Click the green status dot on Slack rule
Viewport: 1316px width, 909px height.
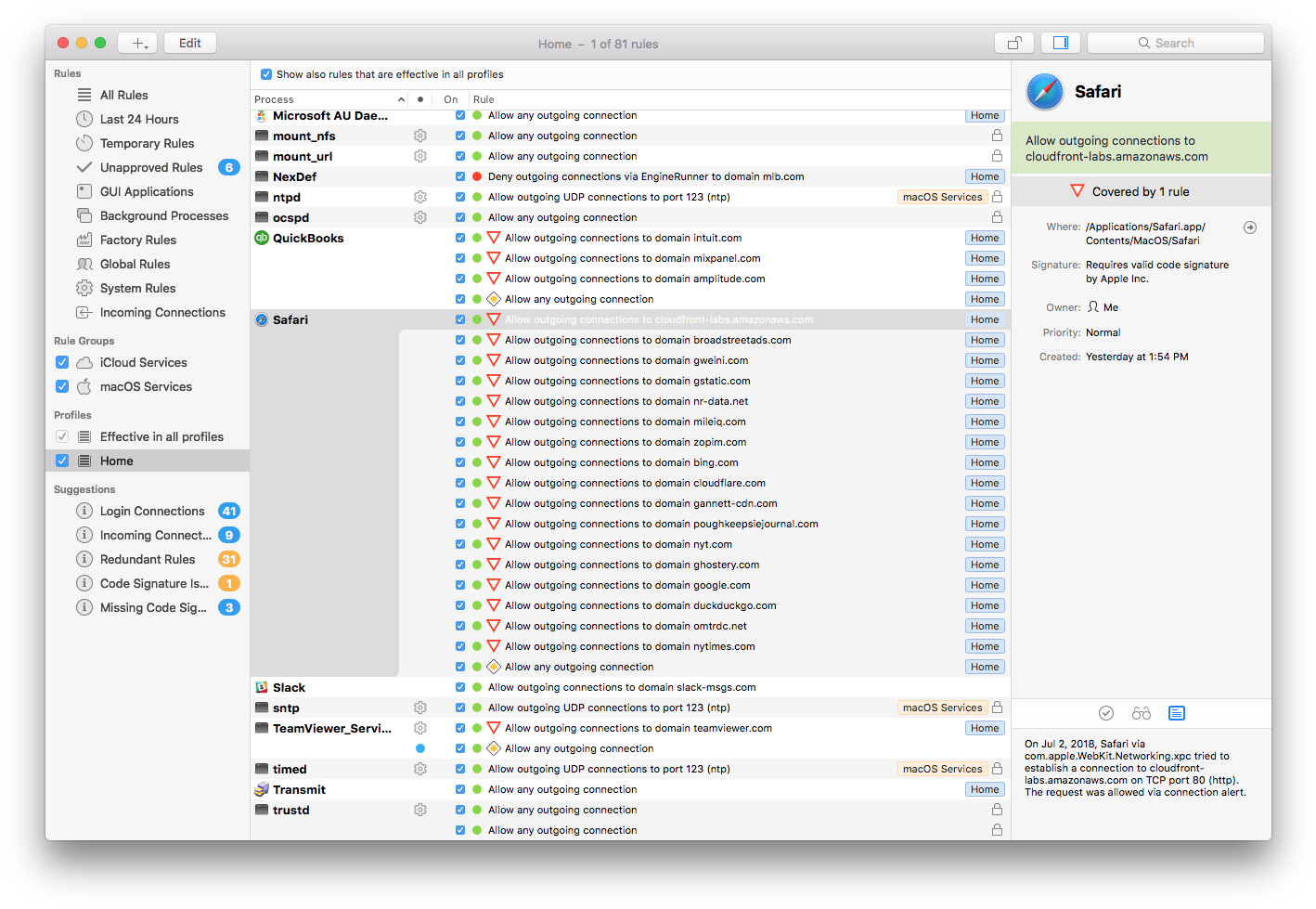click(477, 687)
